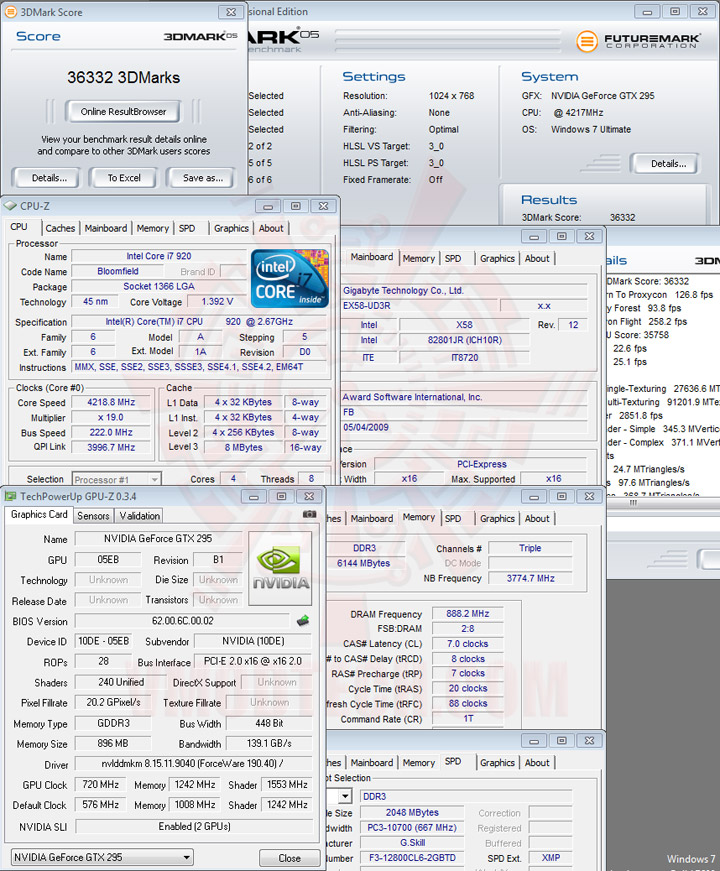Click the CPU-Z title bar icon
Screen dimensions: 720x871
coord(10,206)
